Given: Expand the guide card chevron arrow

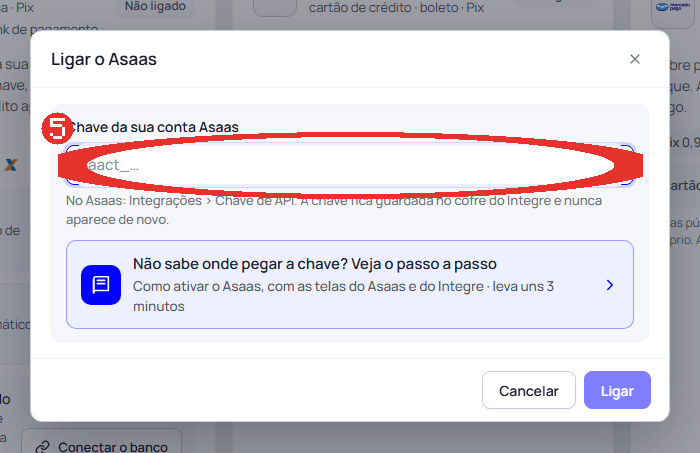Looking at the screenshot, I should pos(610,285).
